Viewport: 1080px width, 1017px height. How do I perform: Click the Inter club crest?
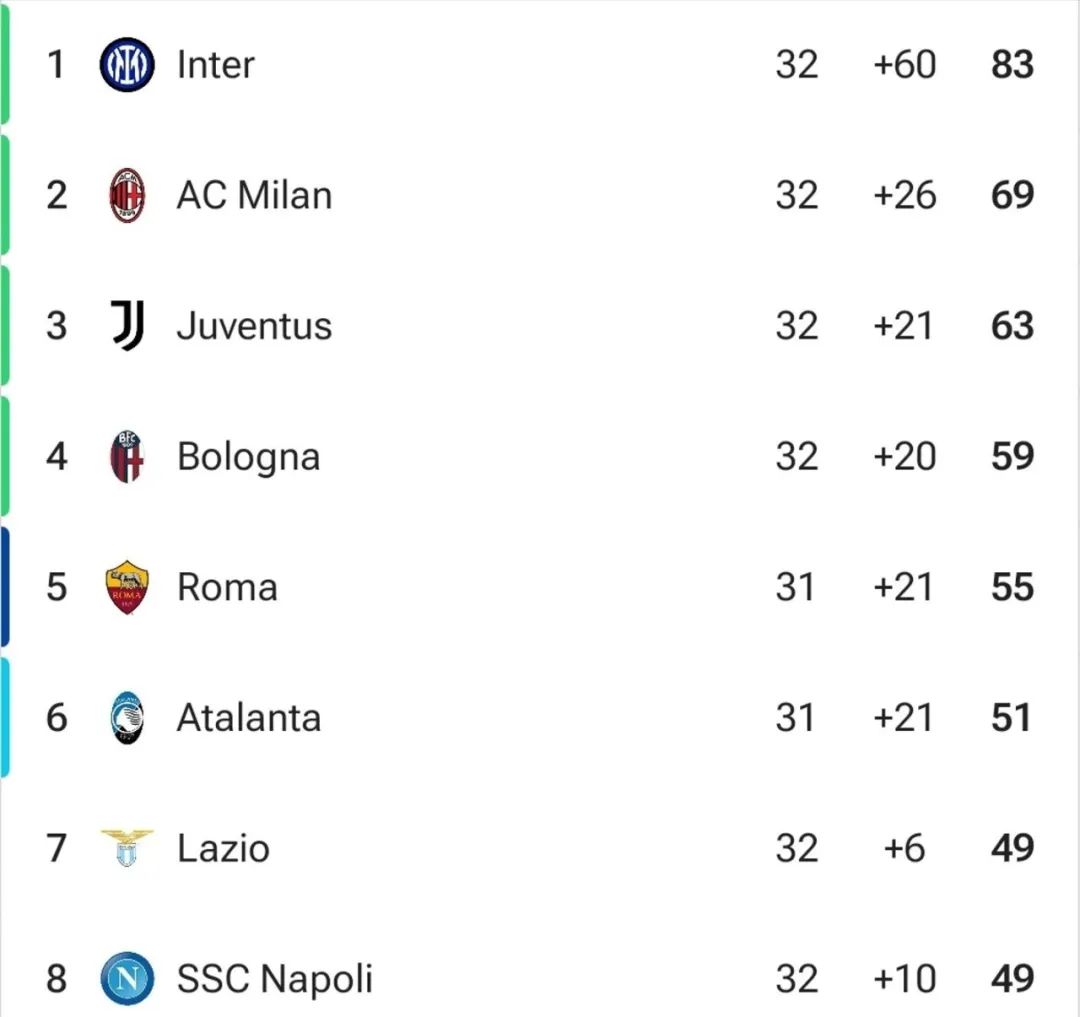(127, 65)
